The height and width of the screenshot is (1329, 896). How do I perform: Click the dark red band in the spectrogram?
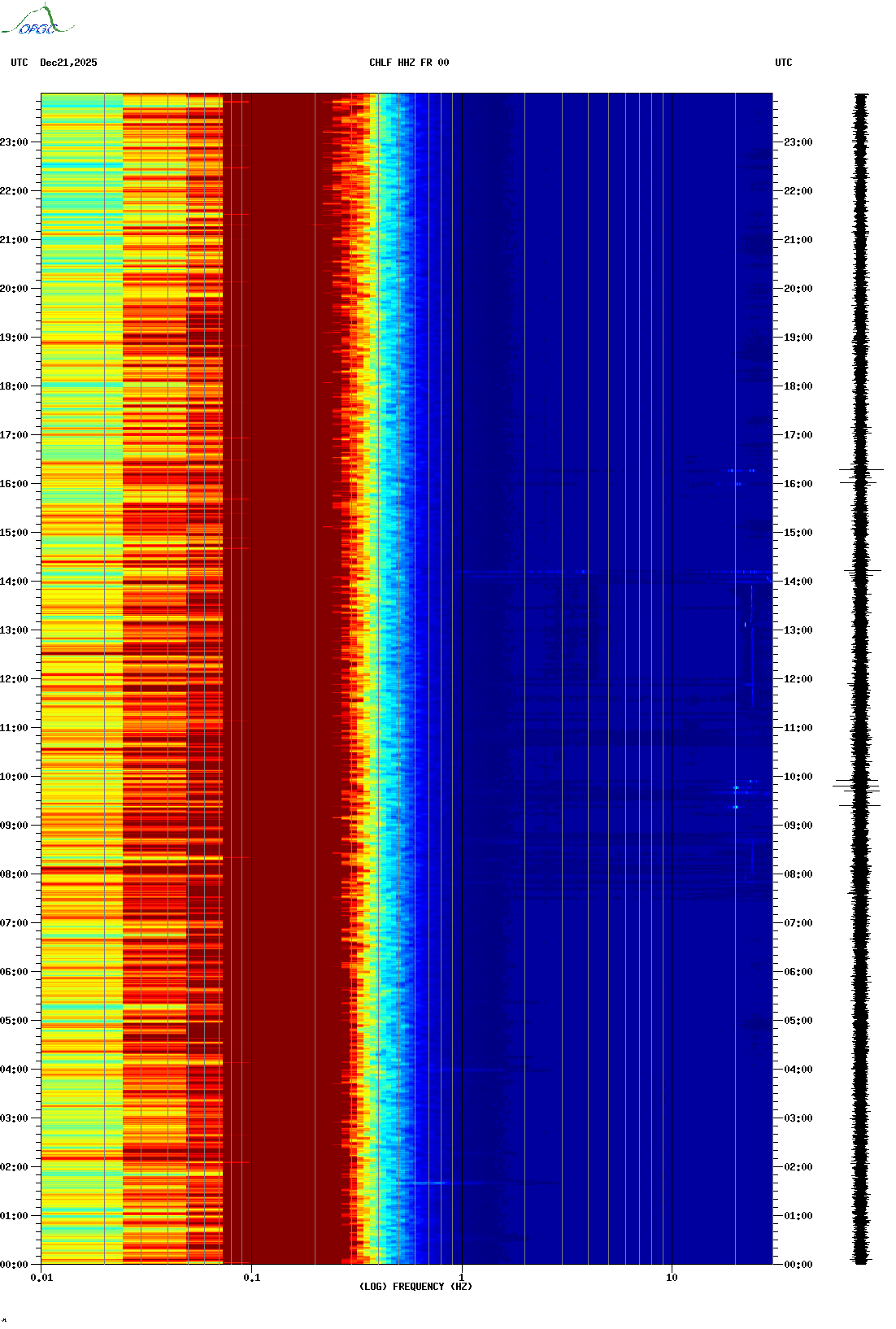[x=285, y=651]
